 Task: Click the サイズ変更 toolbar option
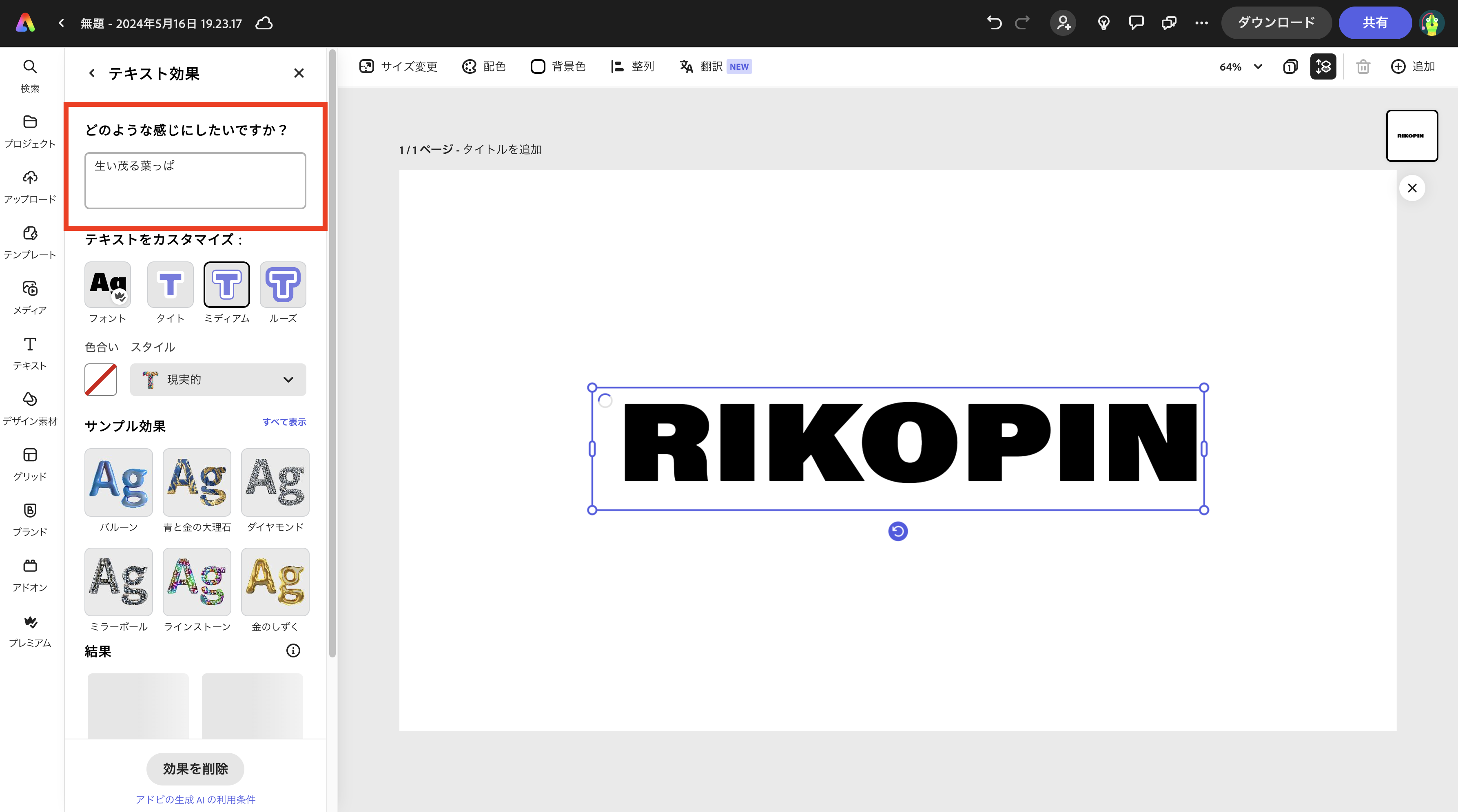click(398, 67)
